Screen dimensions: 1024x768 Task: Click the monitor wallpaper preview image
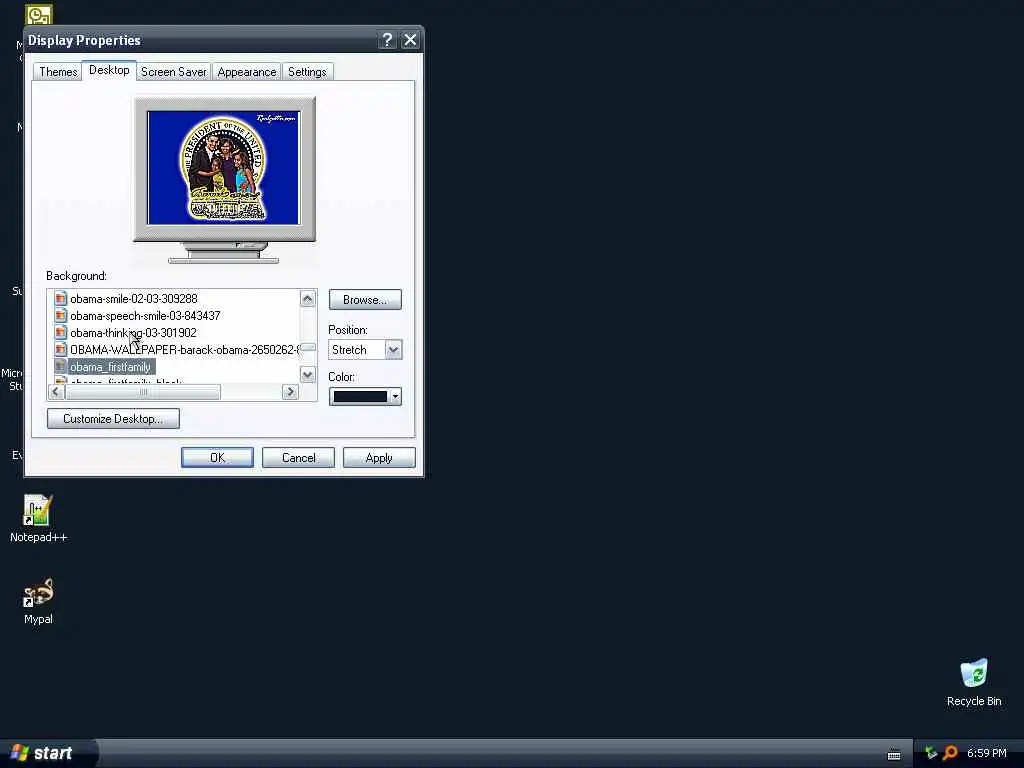click(x=223, y=168)
